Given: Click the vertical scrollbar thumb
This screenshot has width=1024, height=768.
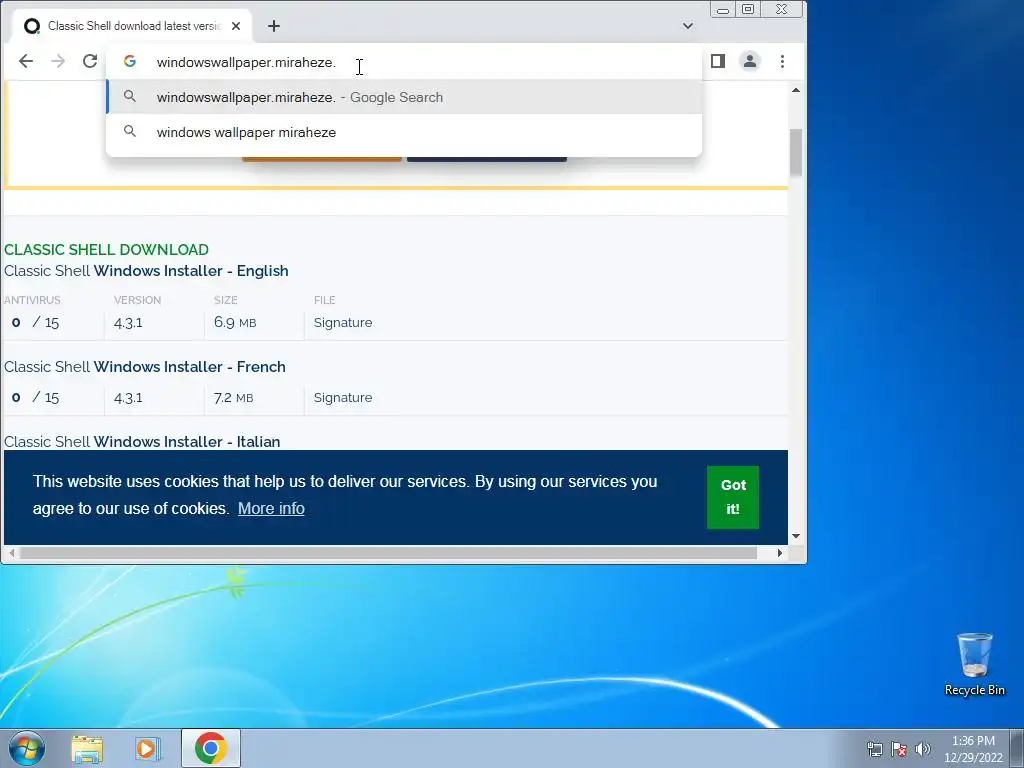Looking at the screenshot, I should coord(795,153).
